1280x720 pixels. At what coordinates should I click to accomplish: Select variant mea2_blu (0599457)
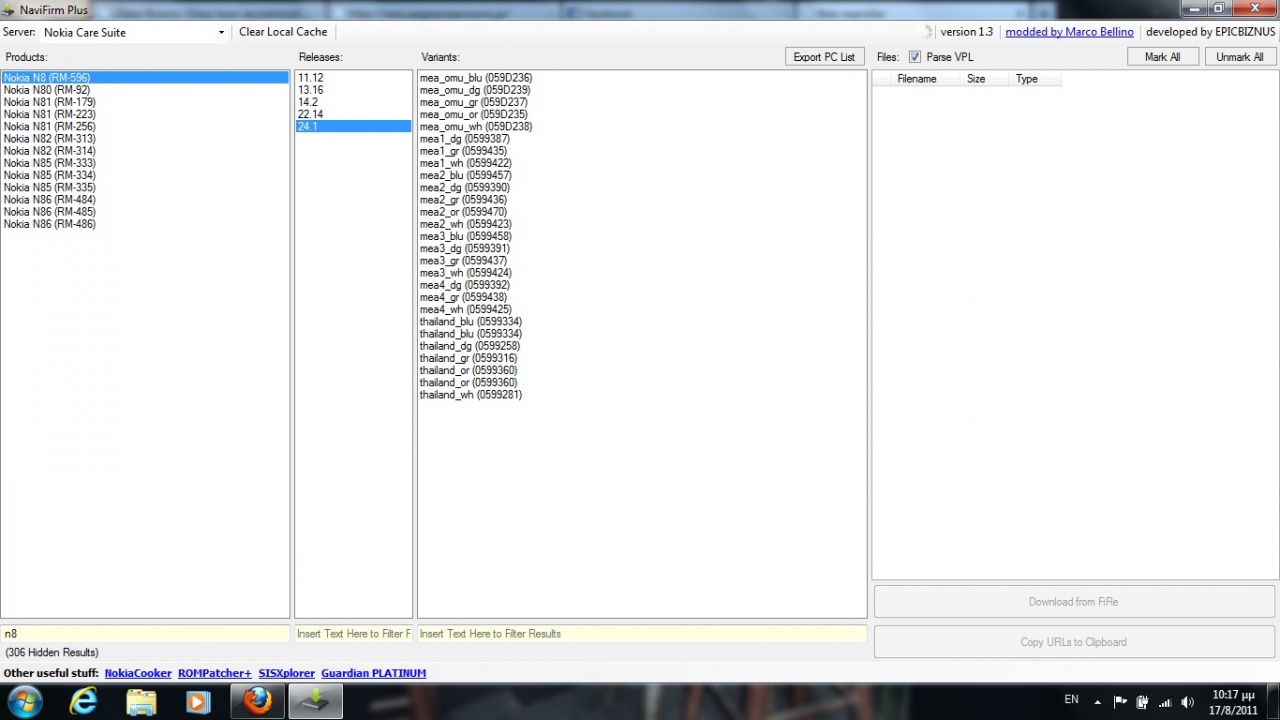pyautogui.click(x=642, y=175)
